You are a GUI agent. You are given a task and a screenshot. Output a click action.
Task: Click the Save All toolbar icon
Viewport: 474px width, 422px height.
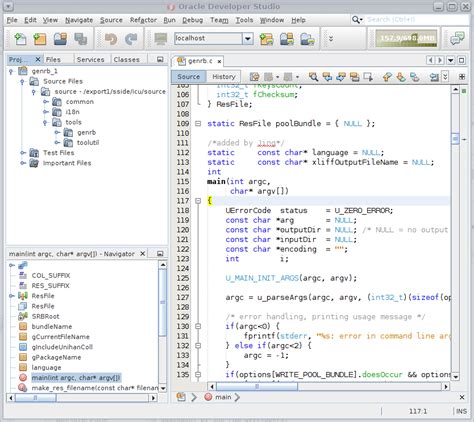(x=80, y=39)
